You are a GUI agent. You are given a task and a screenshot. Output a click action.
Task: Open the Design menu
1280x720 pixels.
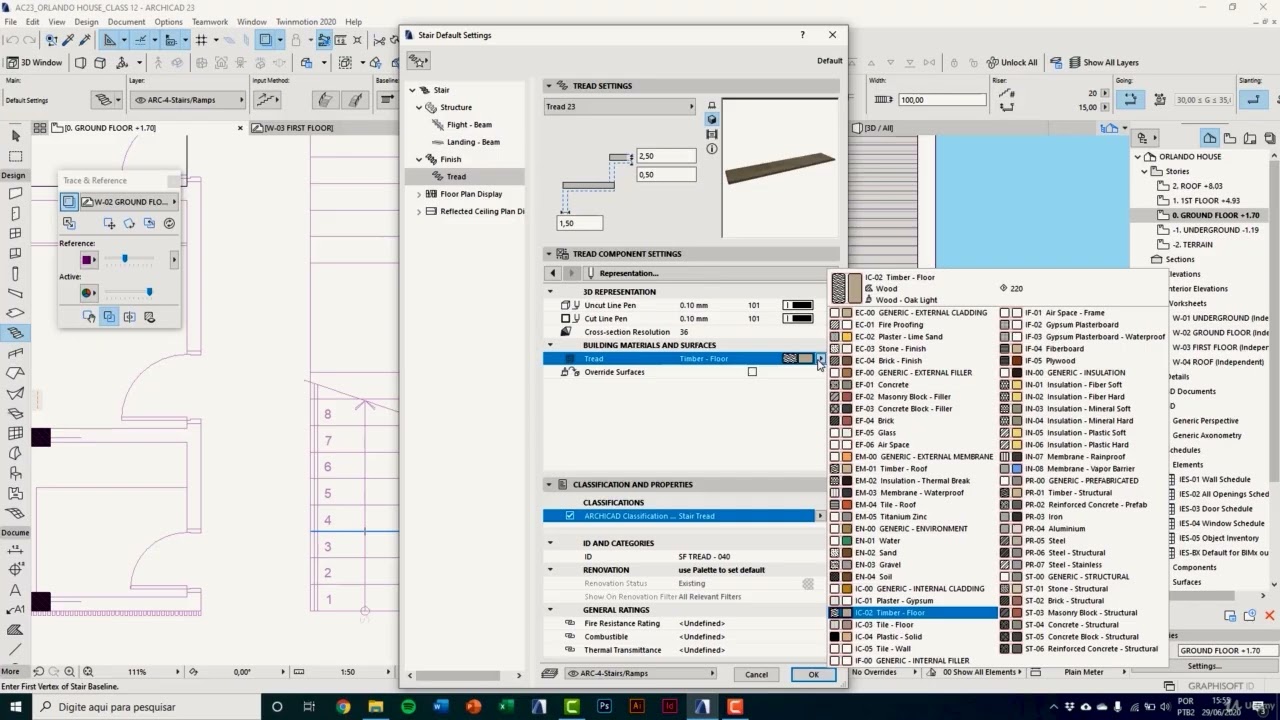(x=86, y=21)
